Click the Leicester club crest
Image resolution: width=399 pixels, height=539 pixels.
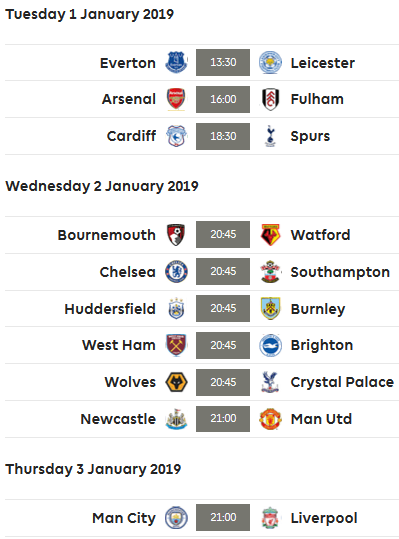point(270,63)
